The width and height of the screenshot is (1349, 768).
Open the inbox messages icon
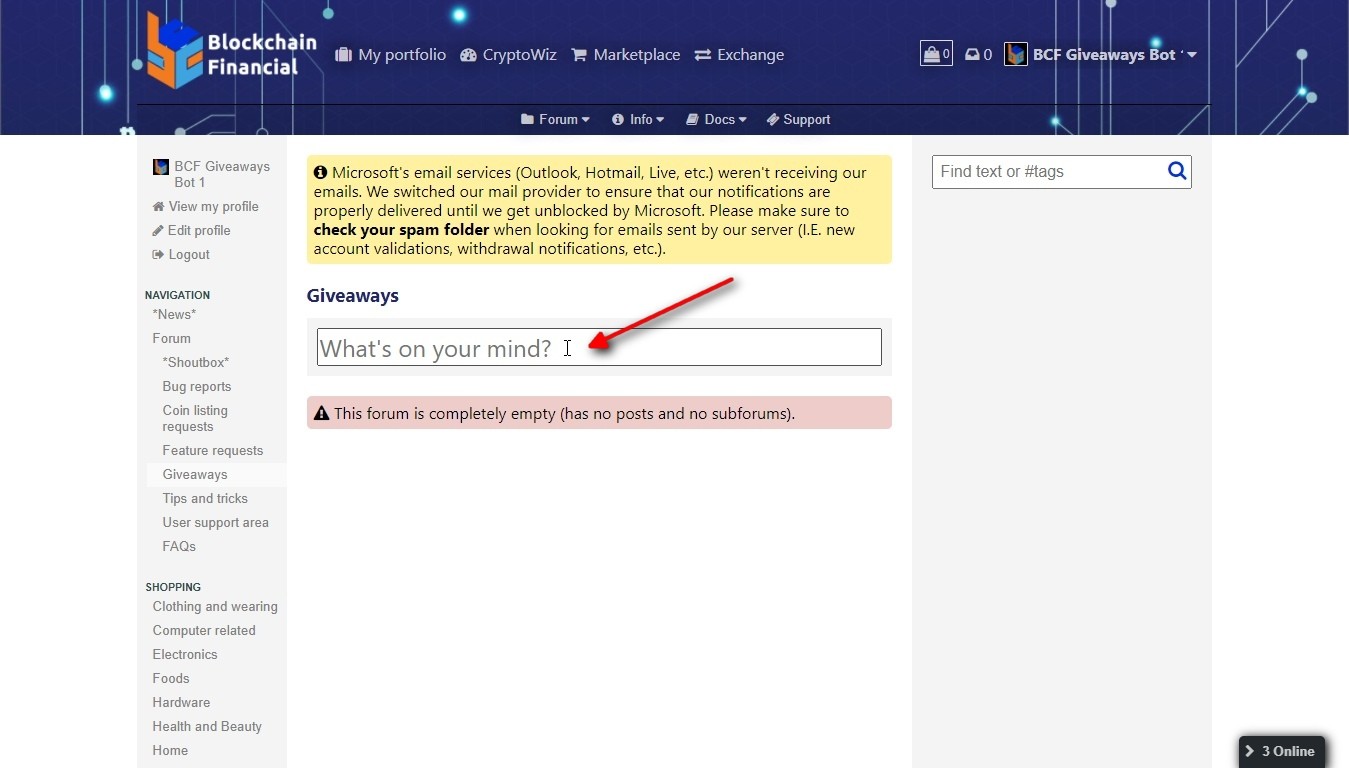point(978,55)
